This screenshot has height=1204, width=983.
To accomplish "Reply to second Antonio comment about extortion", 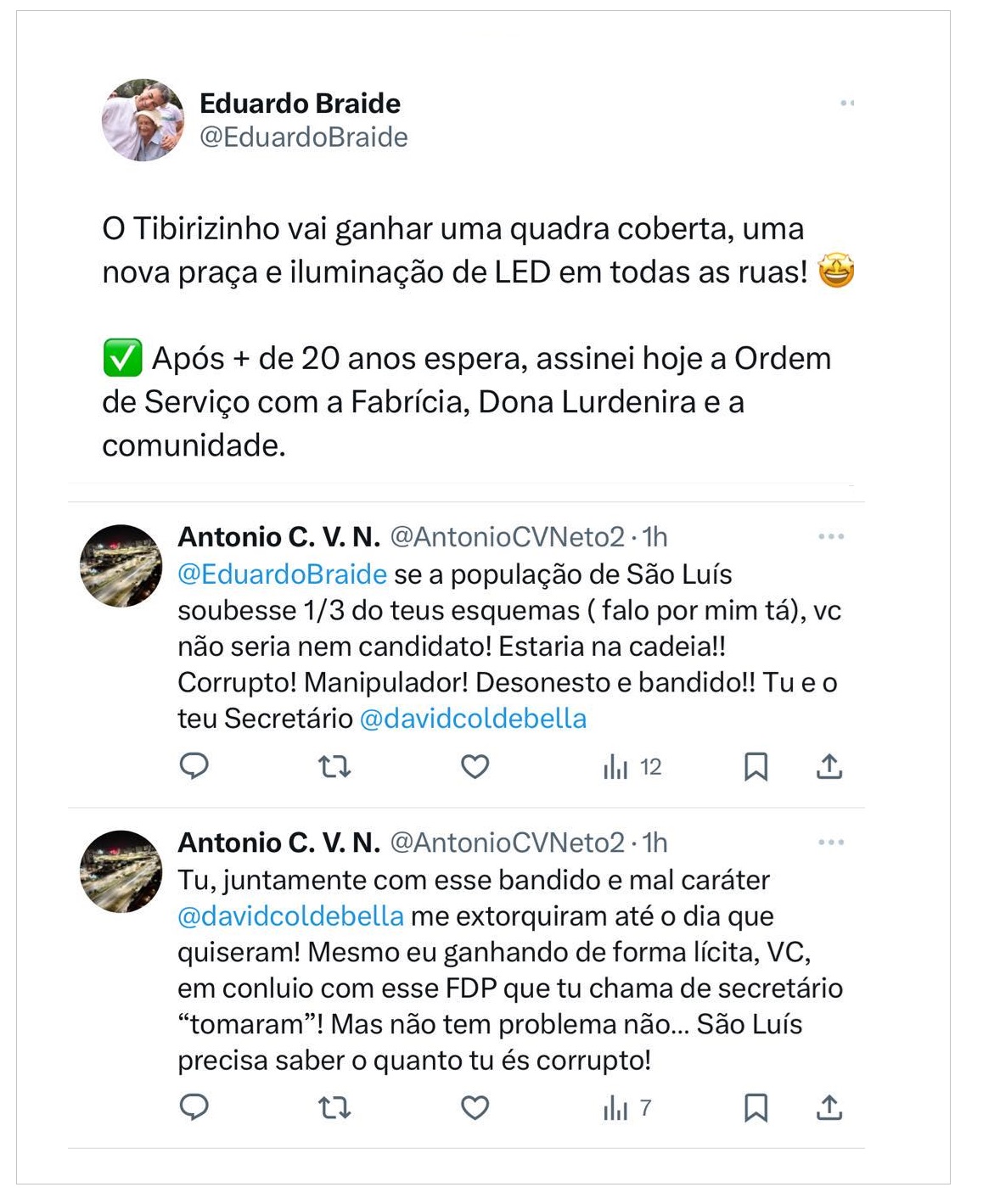I will 194,1107.
